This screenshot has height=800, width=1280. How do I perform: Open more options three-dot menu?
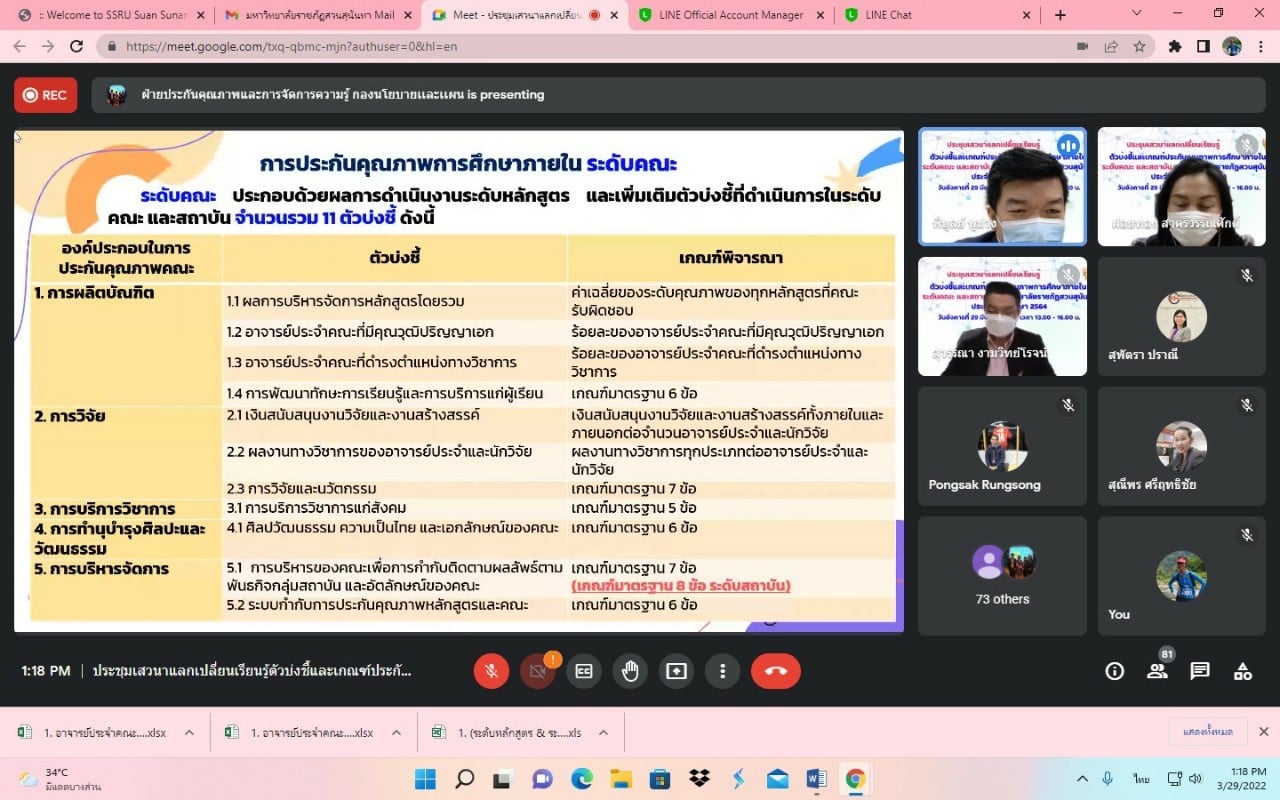pos(722,671)
